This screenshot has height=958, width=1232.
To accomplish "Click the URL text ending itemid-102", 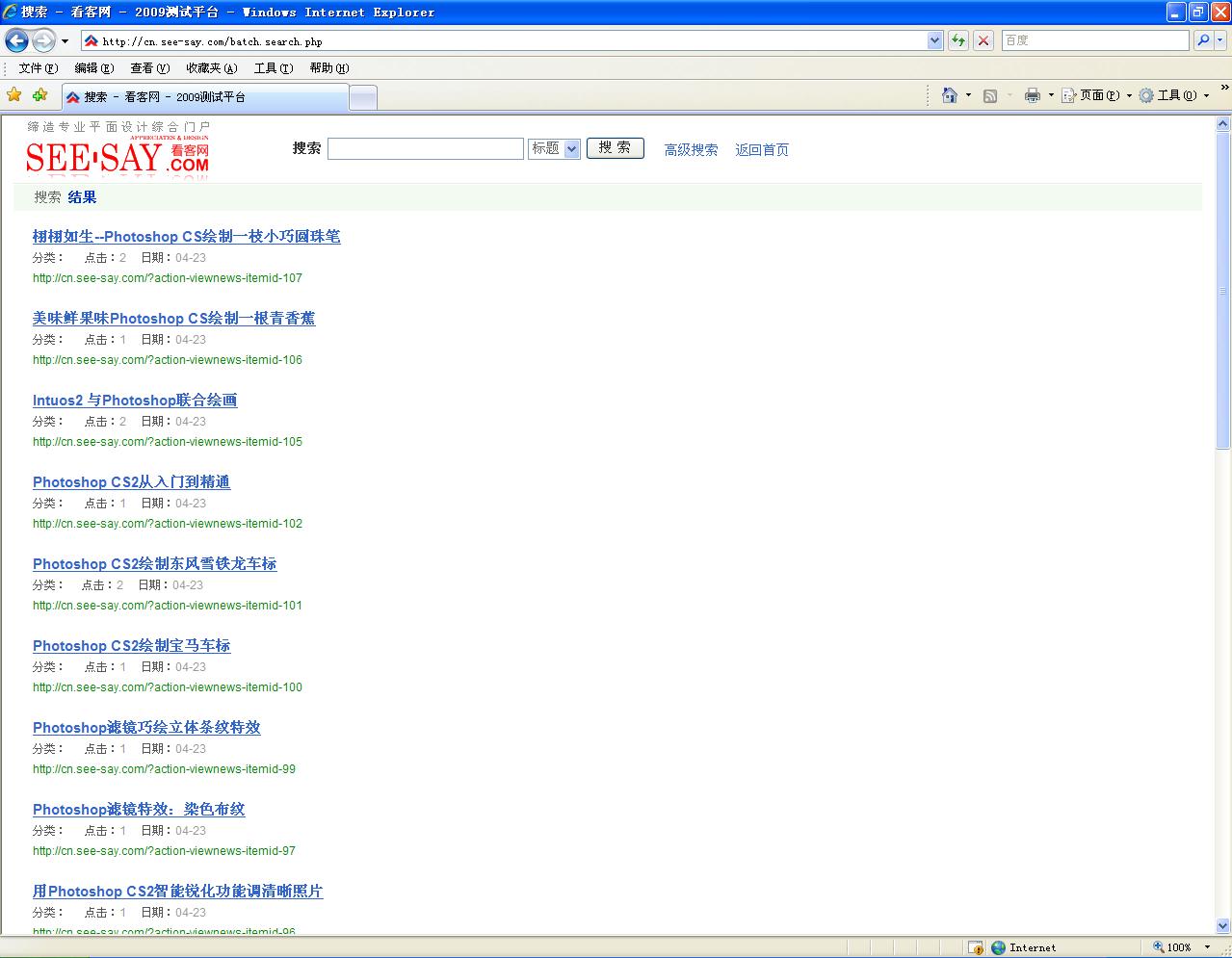I will [168, 524].
